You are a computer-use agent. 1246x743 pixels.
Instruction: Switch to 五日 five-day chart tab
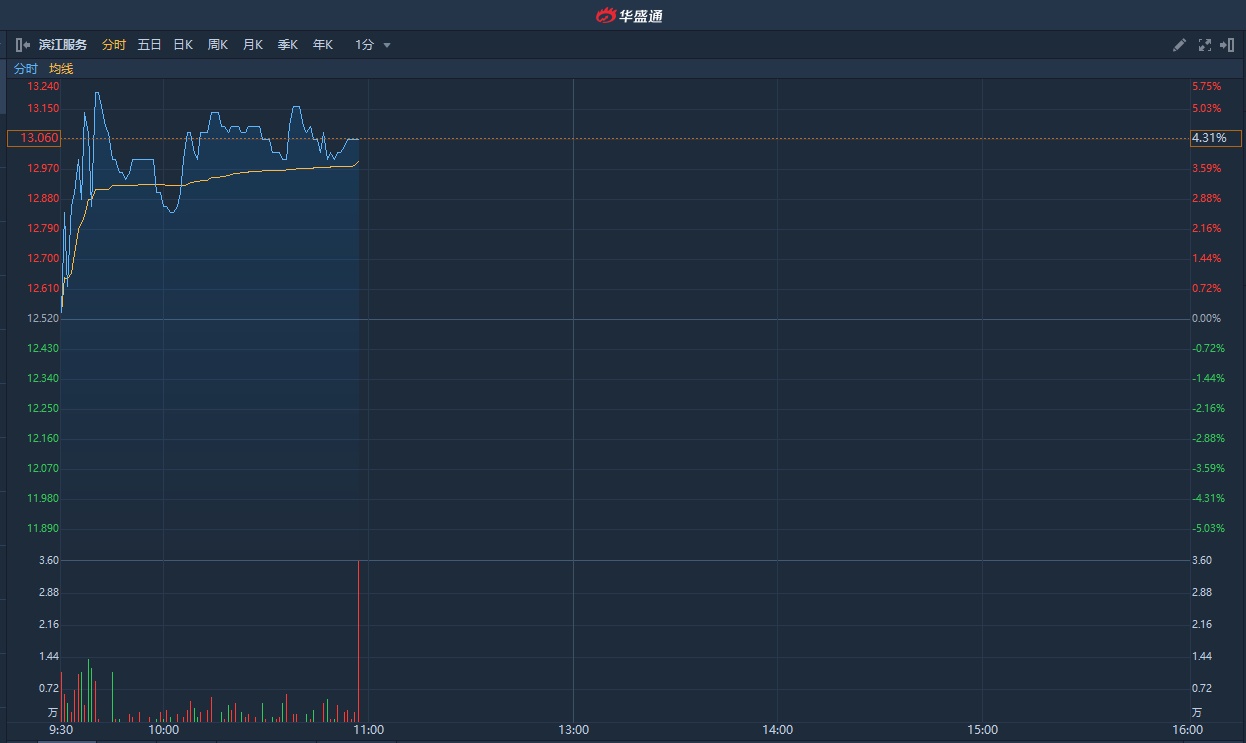[x=149, y=45]
